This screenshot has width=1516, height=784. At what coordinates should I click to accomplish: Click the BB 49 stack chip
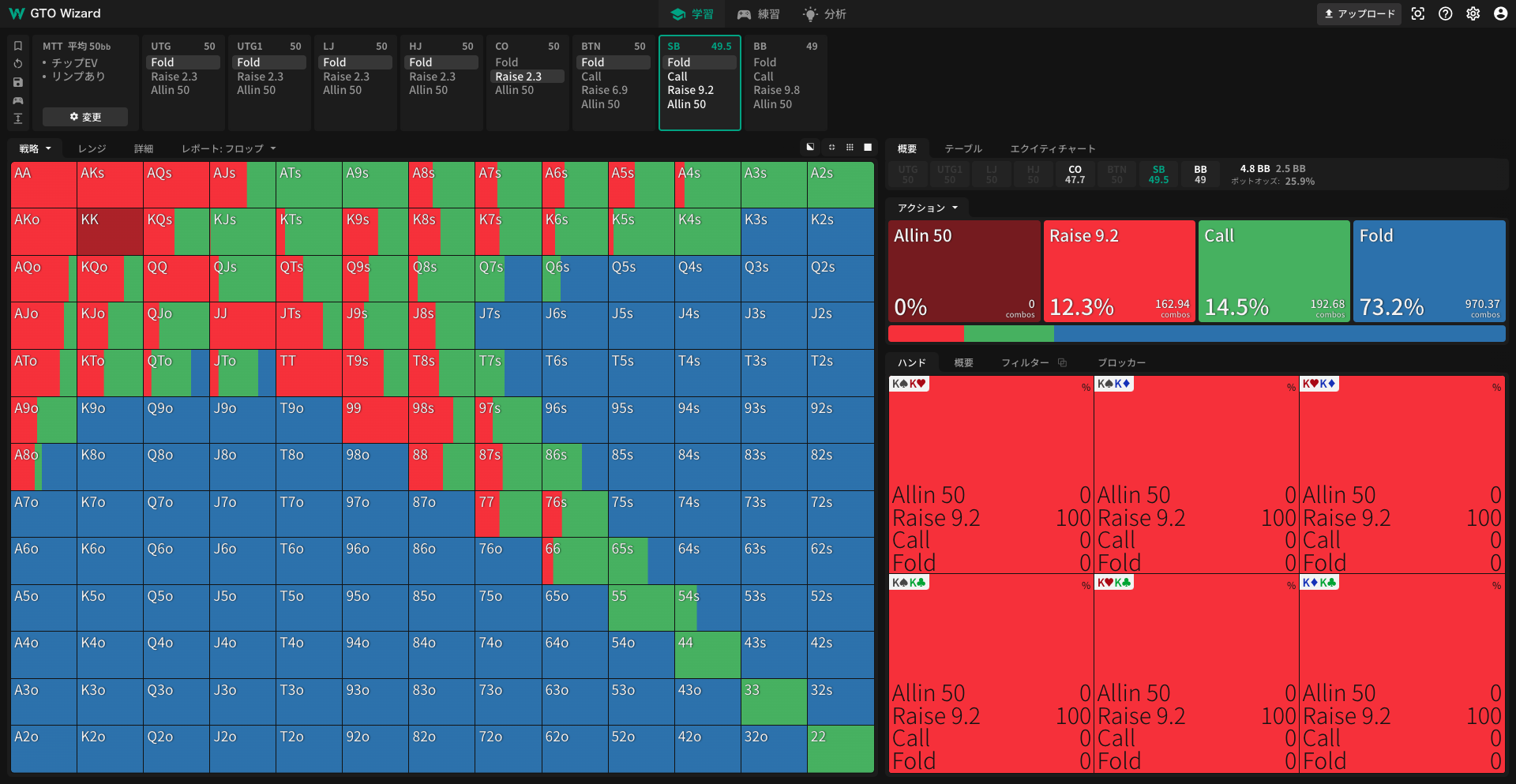tap(1200, 174)
